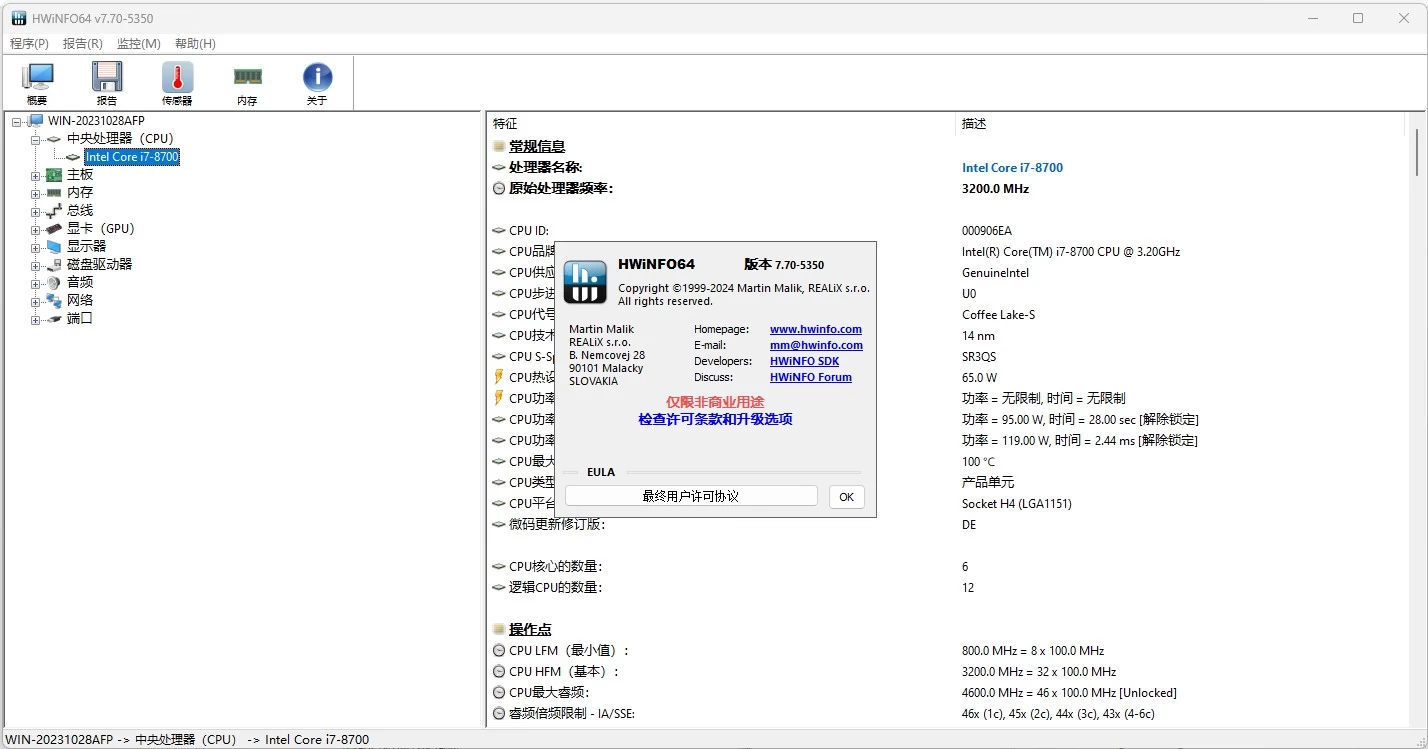
Task: Click the 显示器 monitor icon in tree
Action: tap(53, 246)
